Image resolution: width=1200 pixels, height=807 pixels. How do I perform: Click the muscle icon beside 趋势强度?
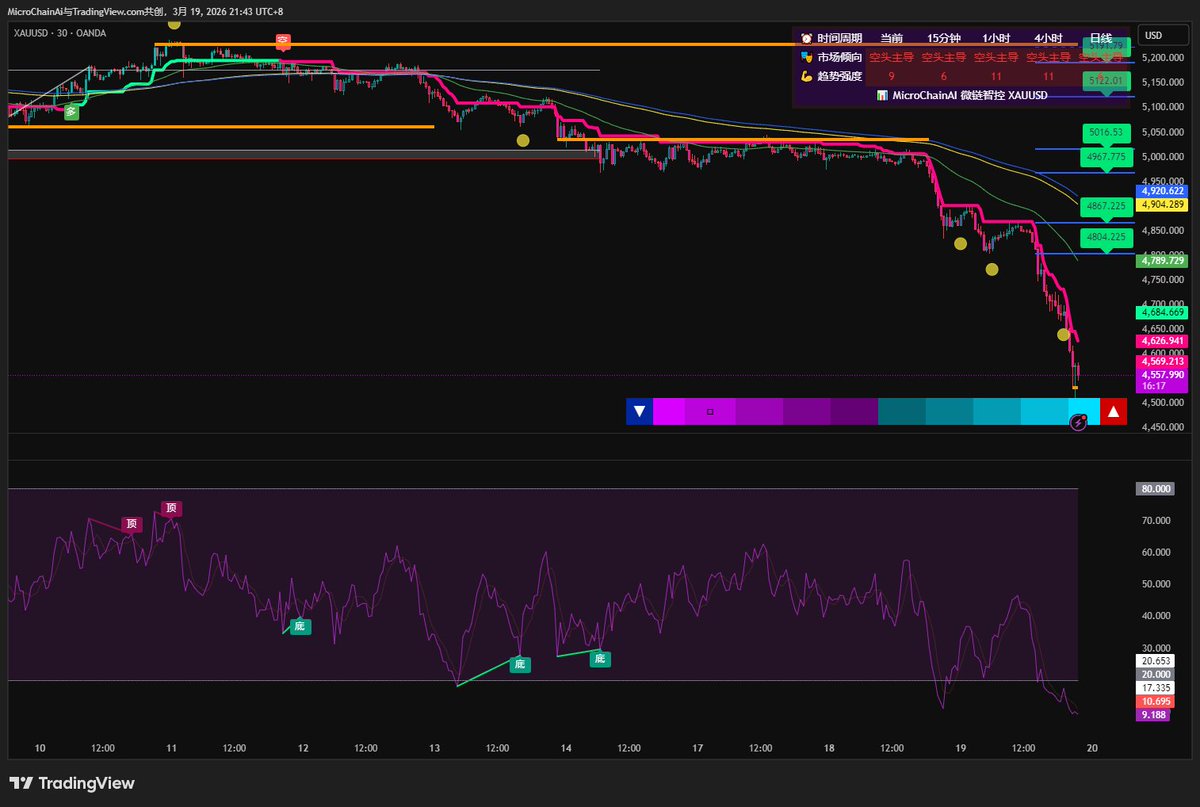(x=807, y=76)
